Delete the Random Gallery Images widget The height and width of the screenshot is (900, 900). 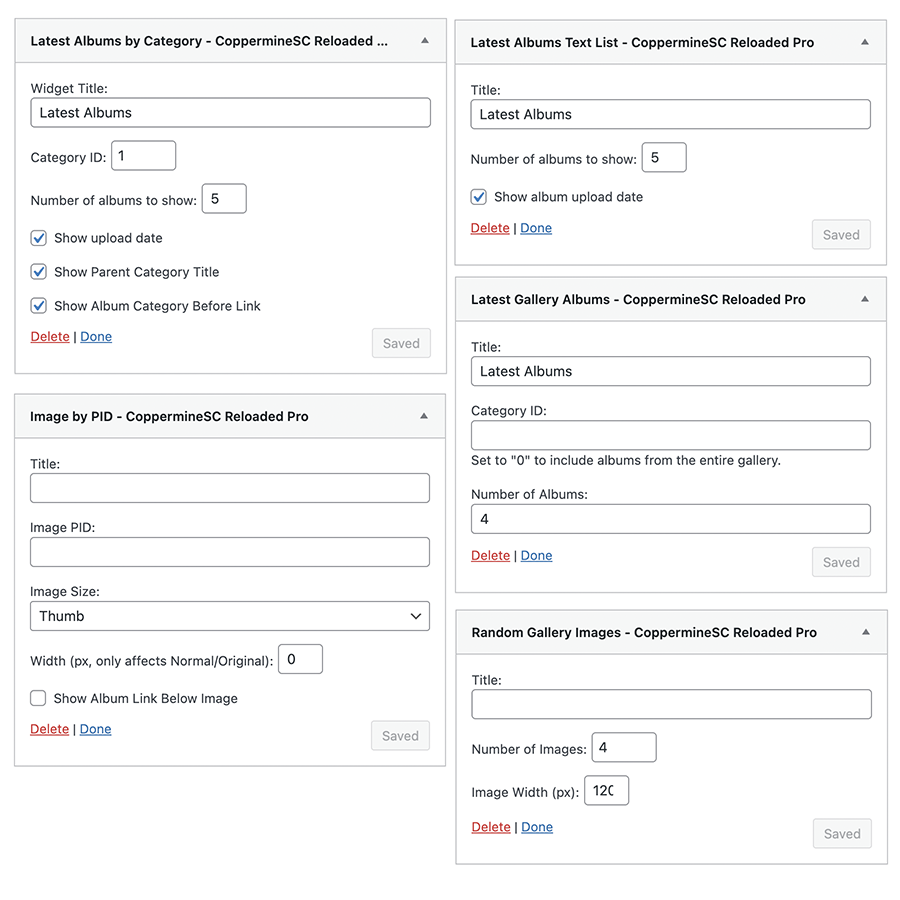pos(491,827)
